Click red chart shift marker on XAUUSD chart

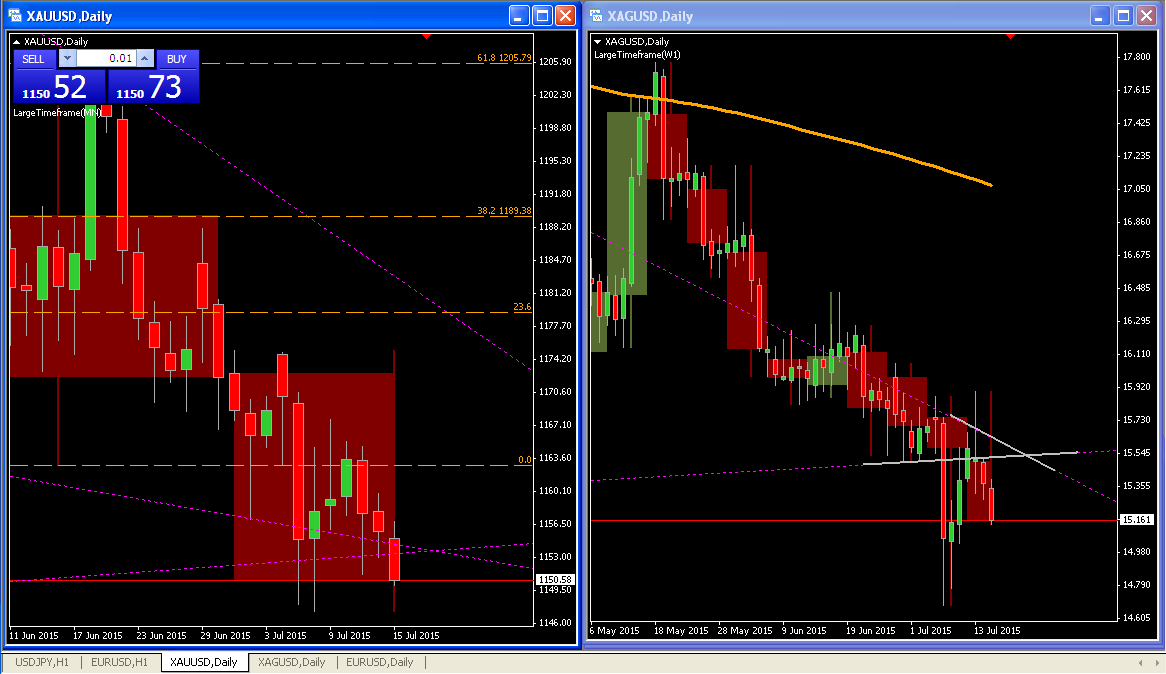point(427,36)
